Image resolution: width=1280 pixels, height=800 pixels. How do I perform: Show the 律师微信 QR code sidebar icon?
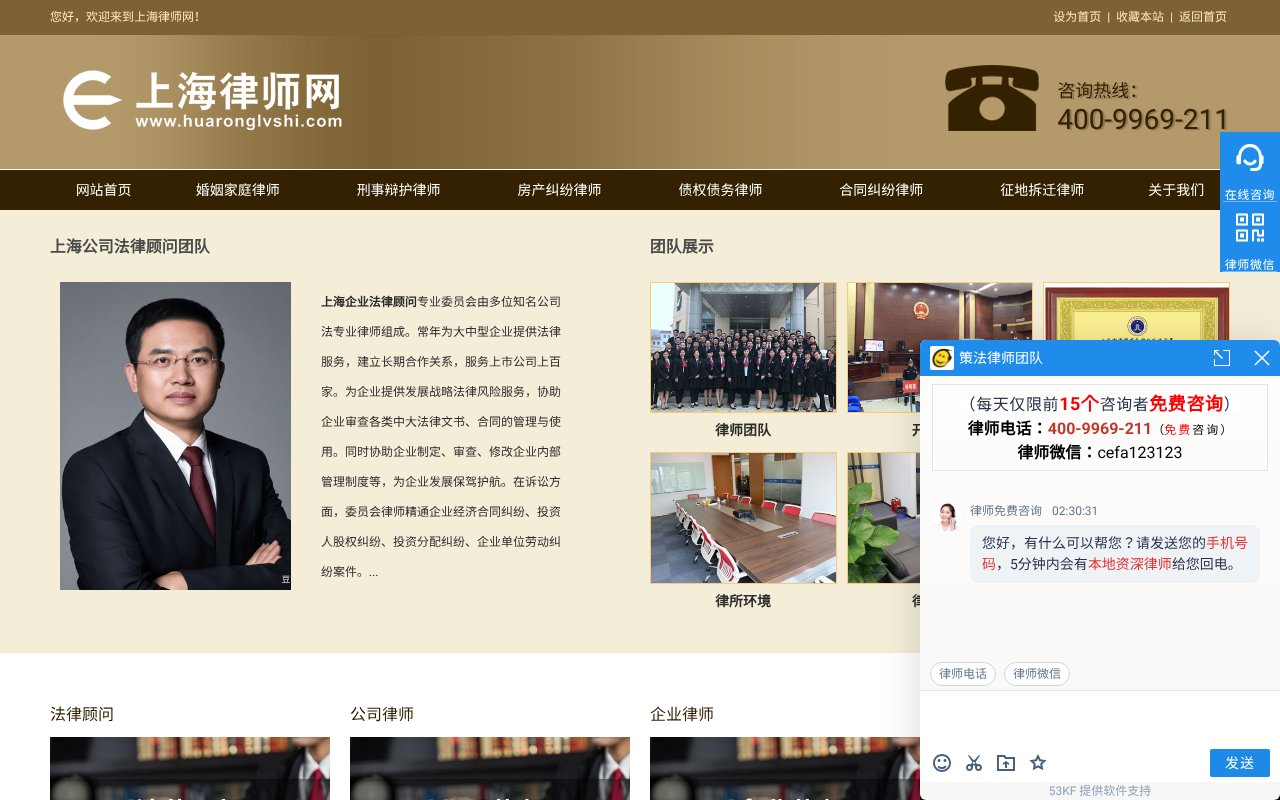pos(1249,228)
